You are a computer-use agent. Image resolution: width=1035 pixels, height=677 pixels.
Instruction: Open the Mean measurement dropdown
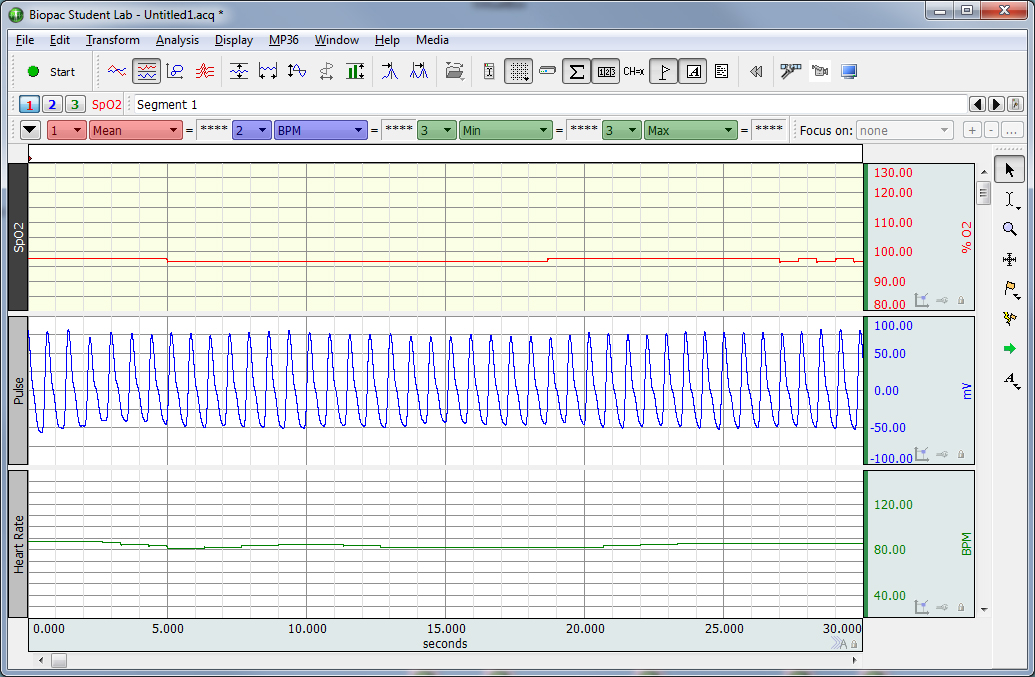pos(135,131)
